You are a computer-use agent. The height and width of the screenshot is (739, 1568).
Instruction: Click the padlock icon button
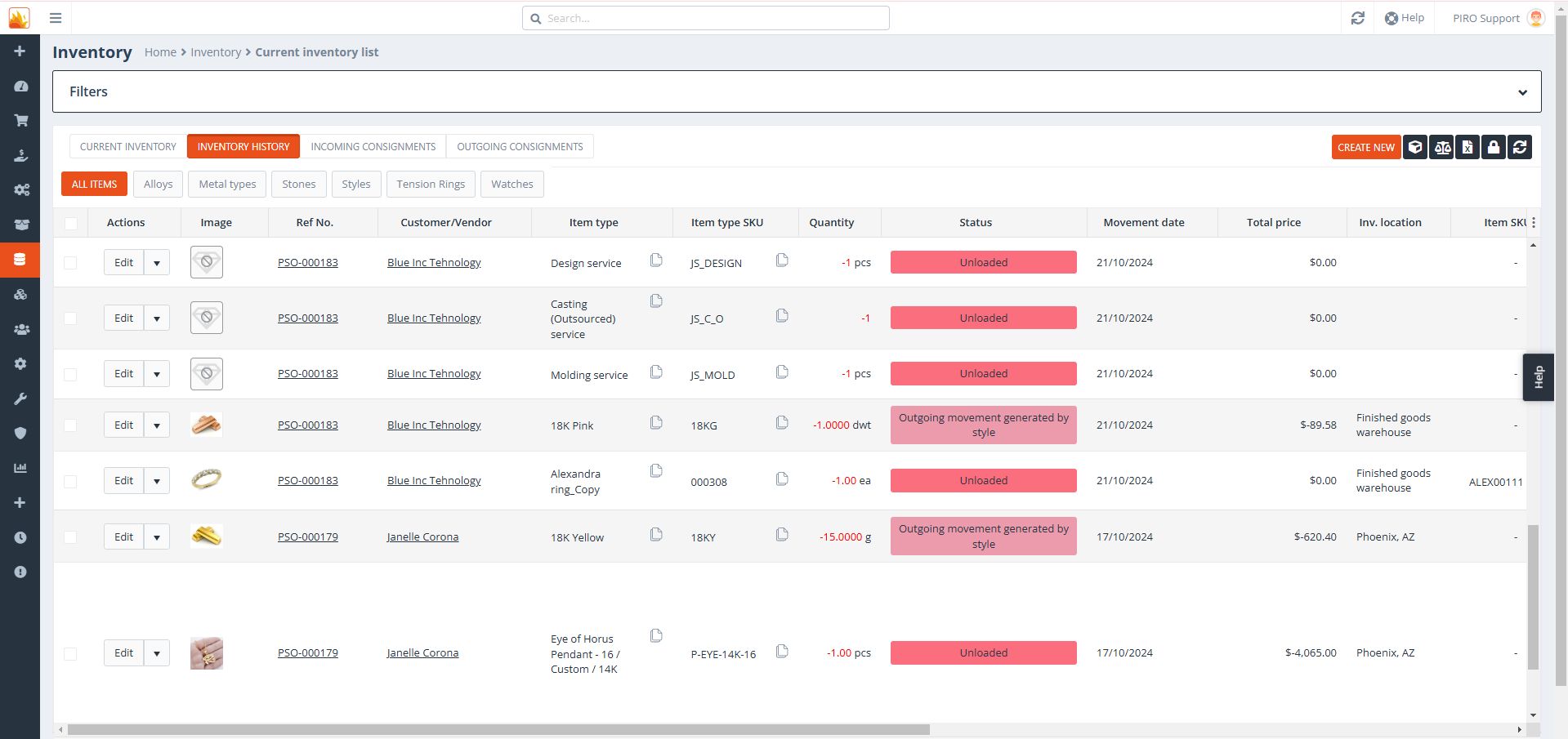(1494, 147)
